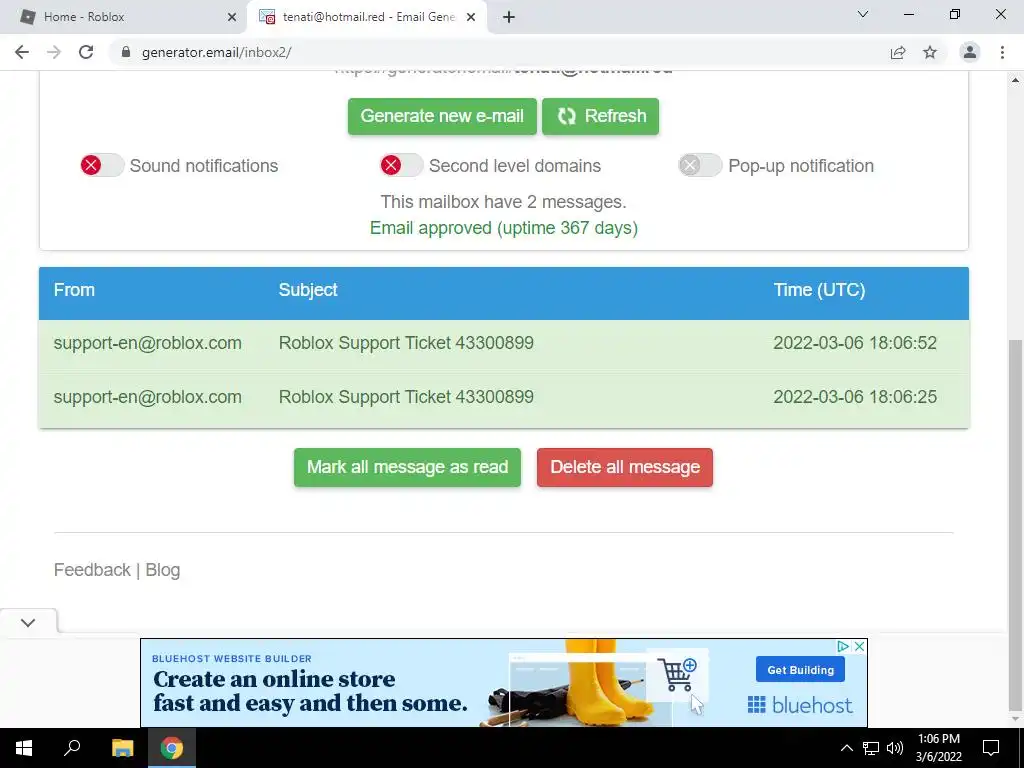
Task: Click Mark all message as read
Action: 408,467
